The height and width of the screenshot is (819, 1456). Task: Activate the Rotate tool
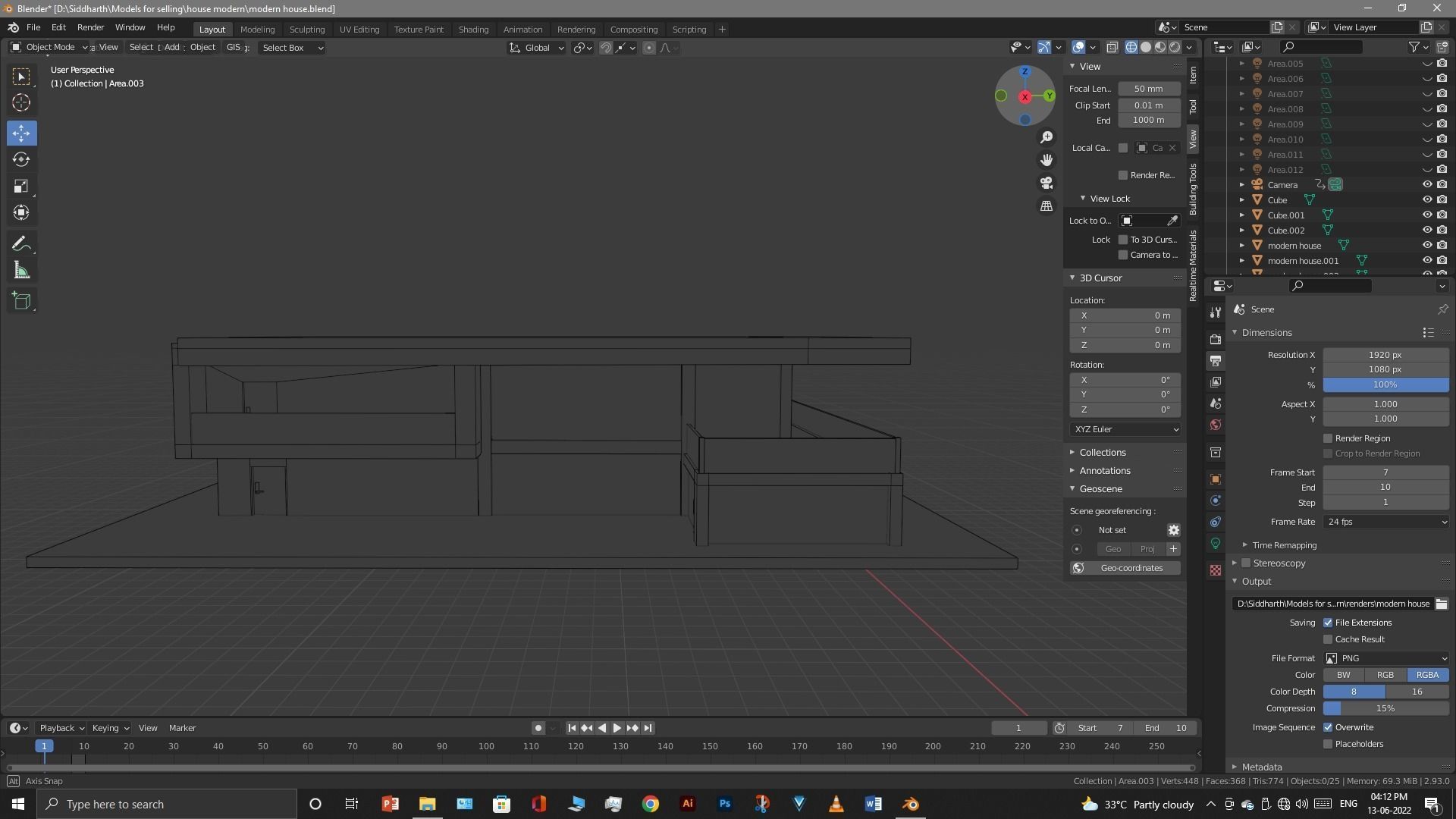[x=21, y=160]
